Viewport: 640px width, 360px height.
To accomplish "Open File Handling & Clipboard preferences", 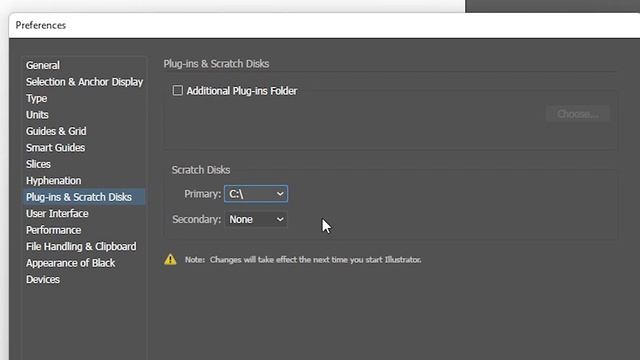I will click(x=81, y=247).
